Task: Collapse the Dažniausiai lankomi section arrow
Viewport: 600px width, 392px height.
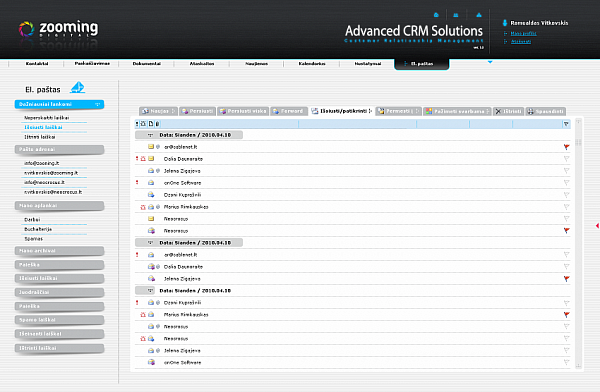Action: pyautogui.click(x=98, y=104)
